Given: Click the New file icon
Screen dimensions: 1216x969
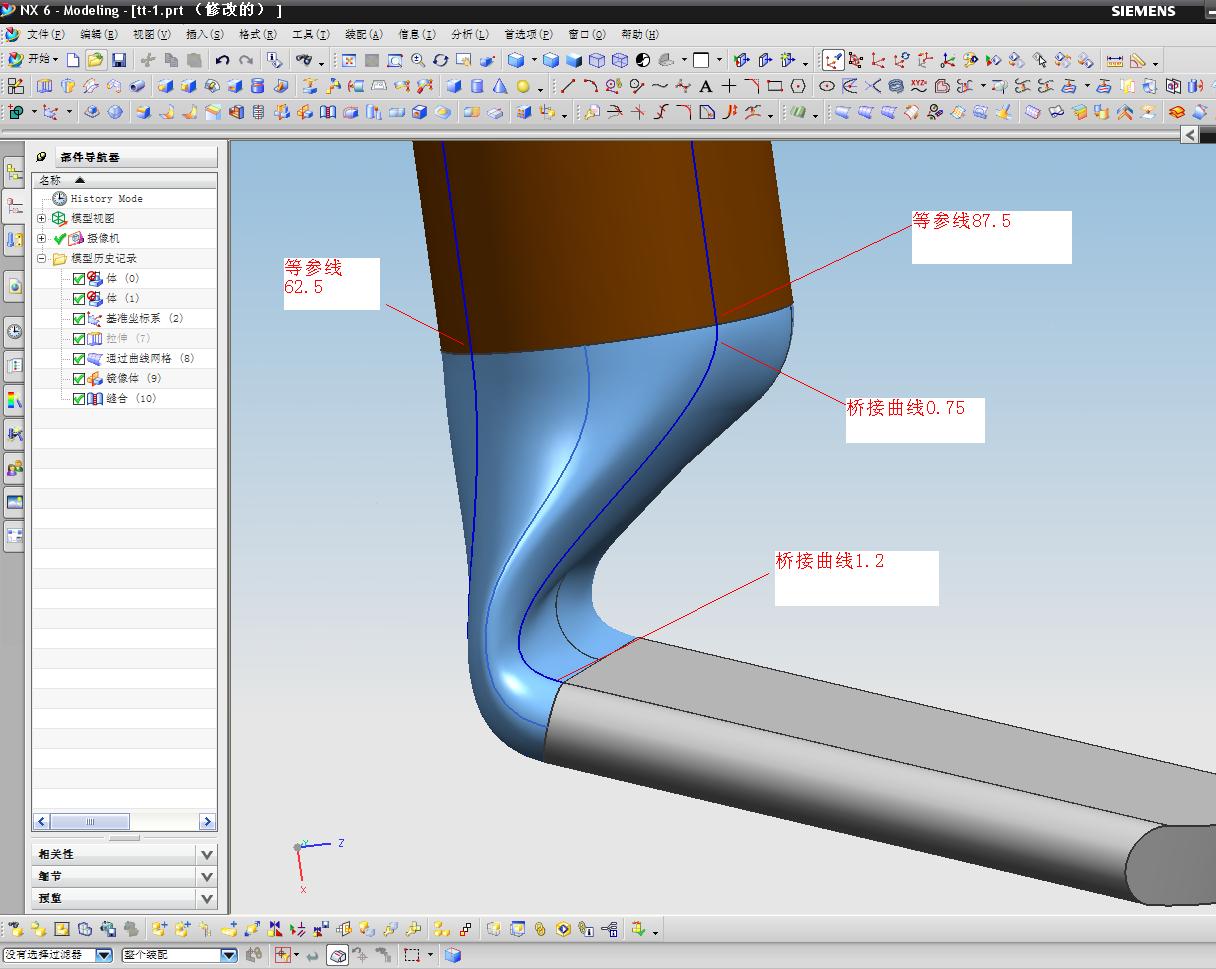Looking at the screenshot, I should pyautogui.click(x=73, y=60).
